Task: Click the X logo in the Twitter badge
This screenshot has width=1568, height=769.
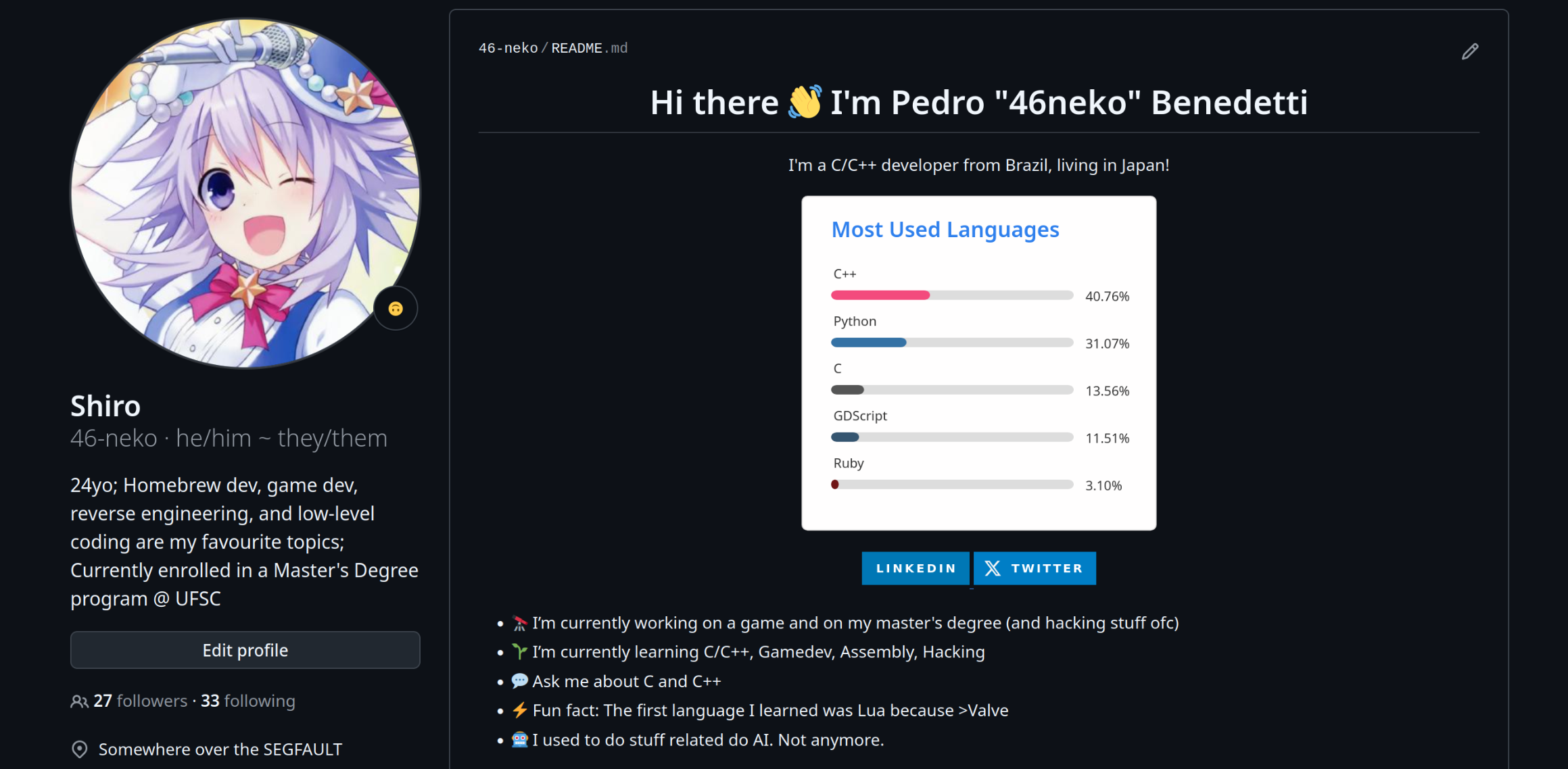Action: click(992, 568)
